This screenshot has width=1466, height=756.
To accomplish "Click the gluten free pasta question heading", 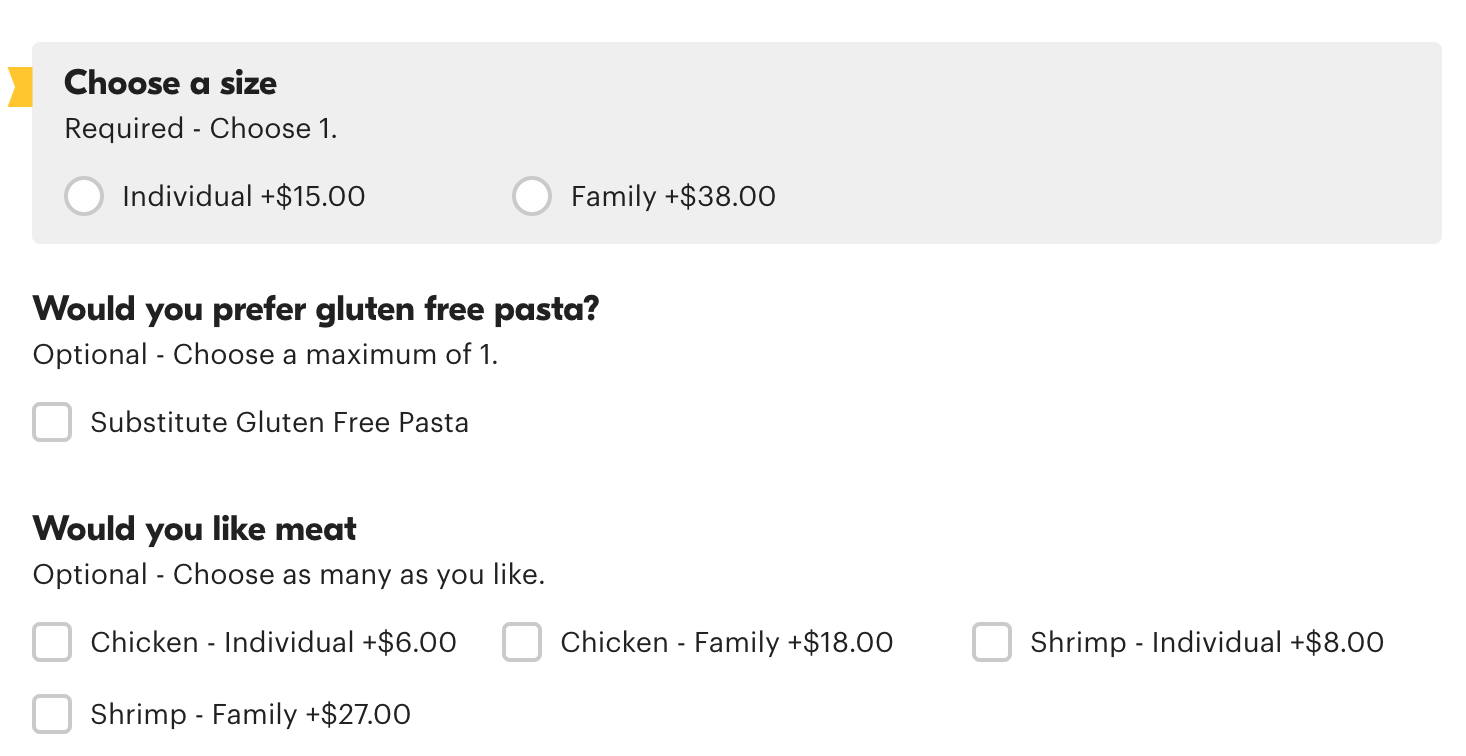I will (316, 309).
